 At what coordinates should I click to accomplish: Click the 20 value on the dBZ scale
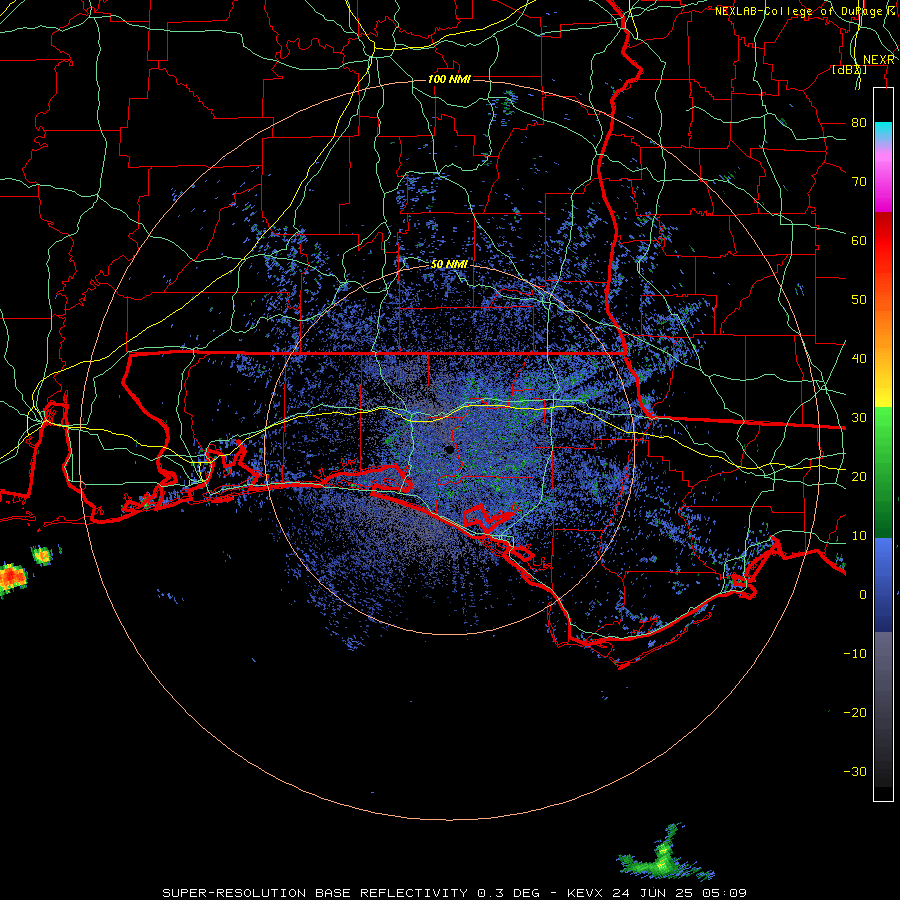coord(859,477)
